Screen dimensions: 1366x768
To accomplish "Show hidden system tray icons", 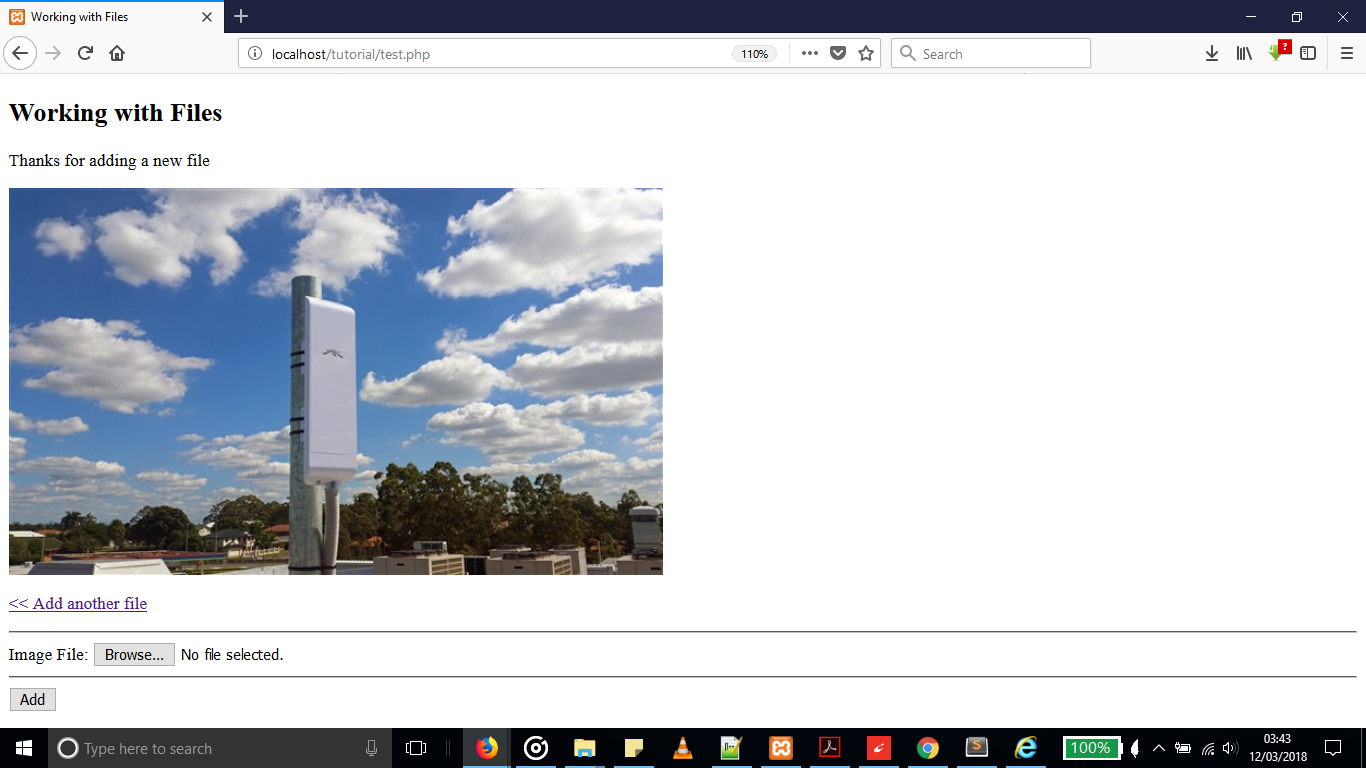I will (x=1159, y=748).
